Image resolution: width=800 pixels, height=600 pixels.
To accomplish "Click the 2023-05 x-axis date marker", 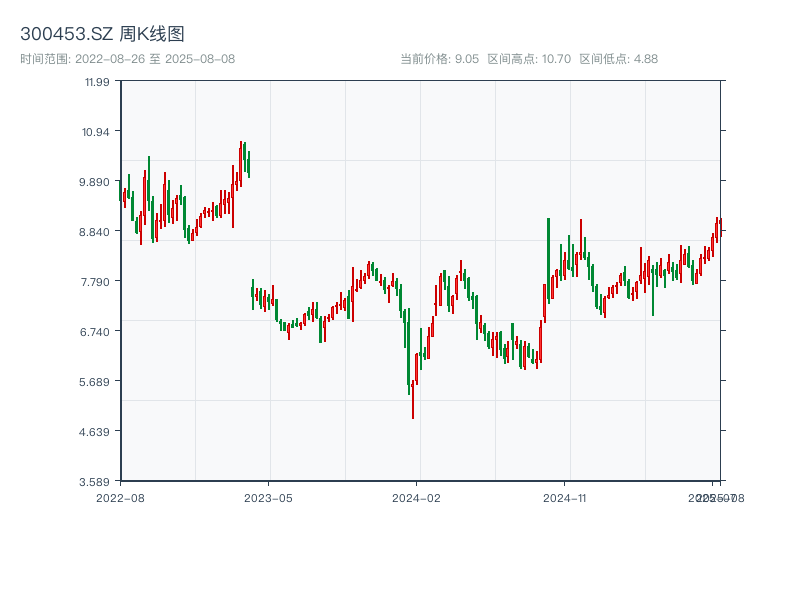I will tap(268, 497).
